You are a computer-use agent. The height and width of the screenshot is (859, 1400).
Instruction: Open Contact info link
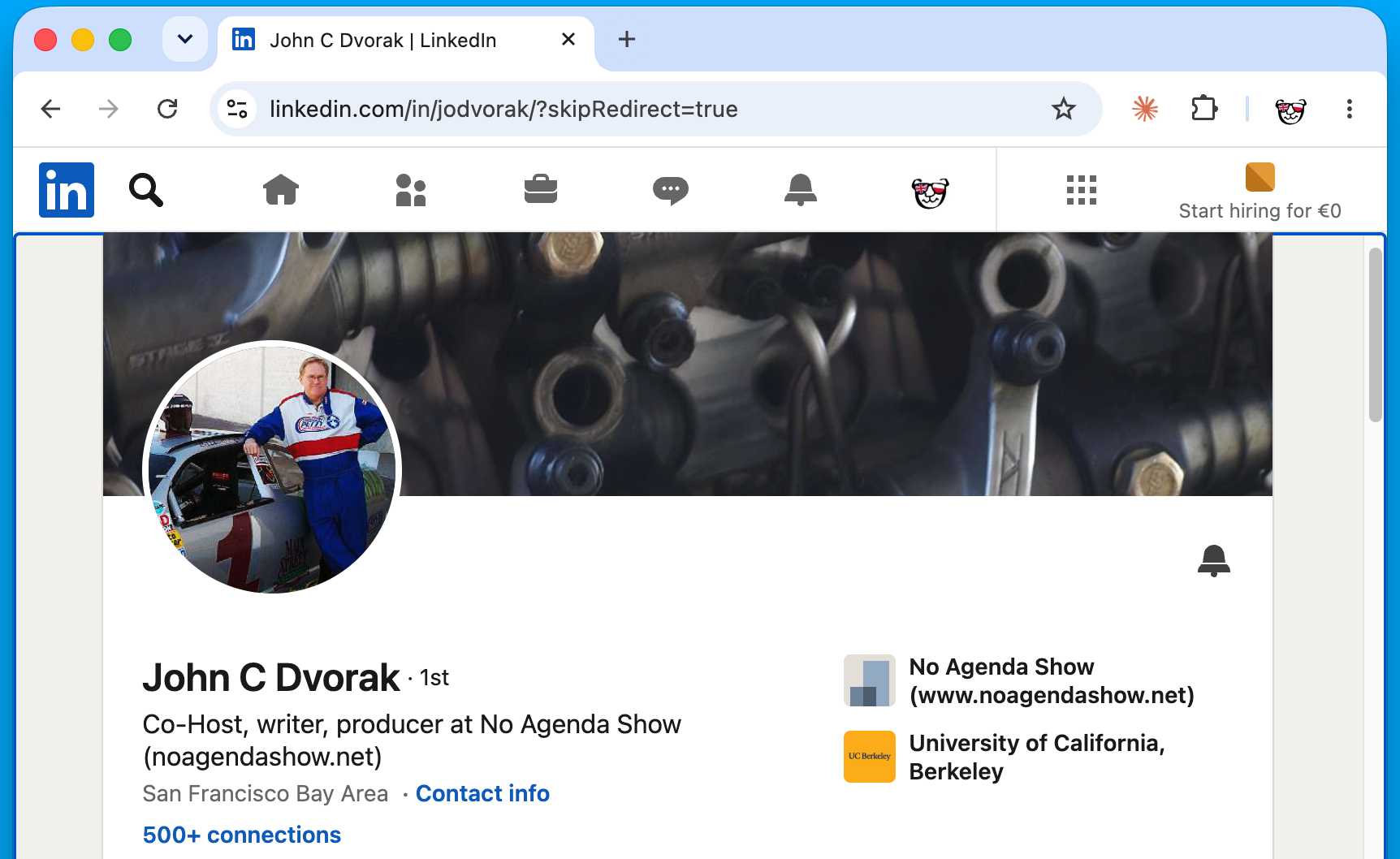(x=482, y=793)
